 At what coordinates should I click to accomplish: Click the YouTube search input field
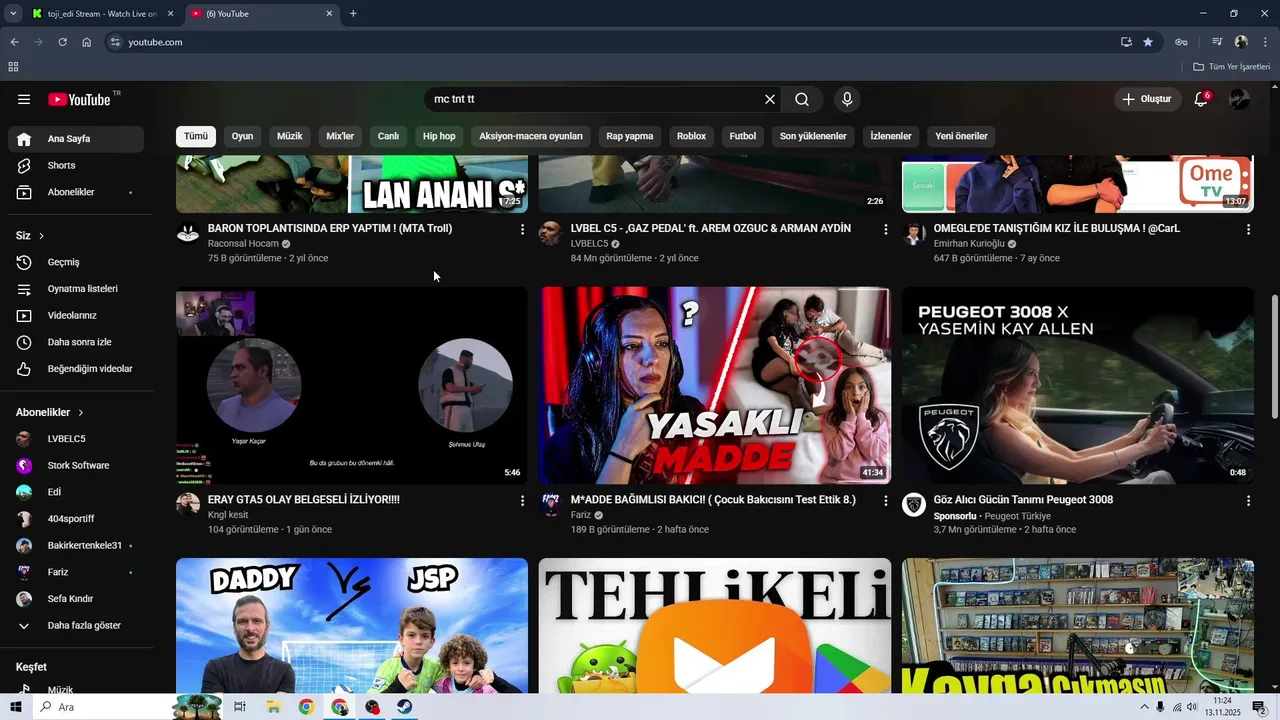tap(595, 99)
